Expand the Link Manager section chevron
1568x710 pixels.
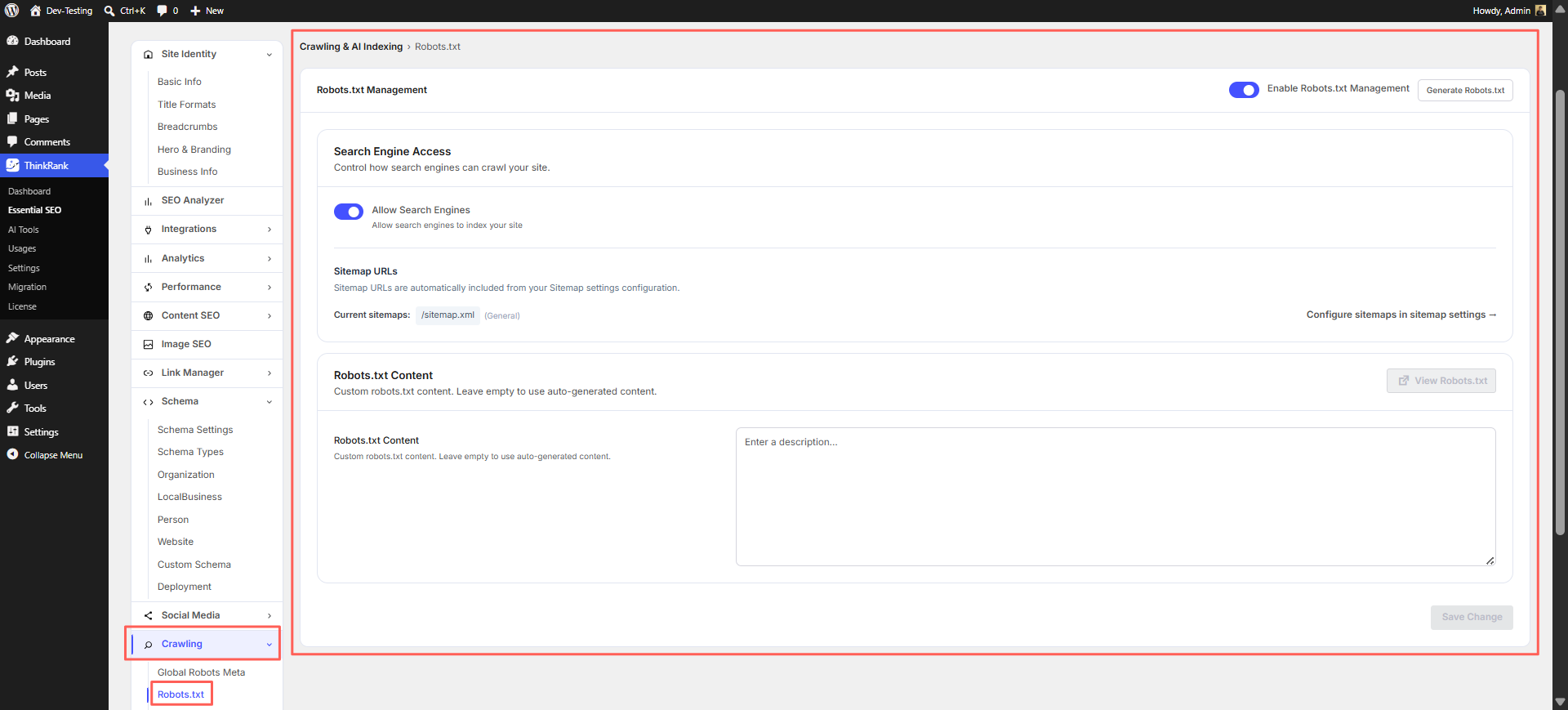pyautogui.click(x=269, y=373)
